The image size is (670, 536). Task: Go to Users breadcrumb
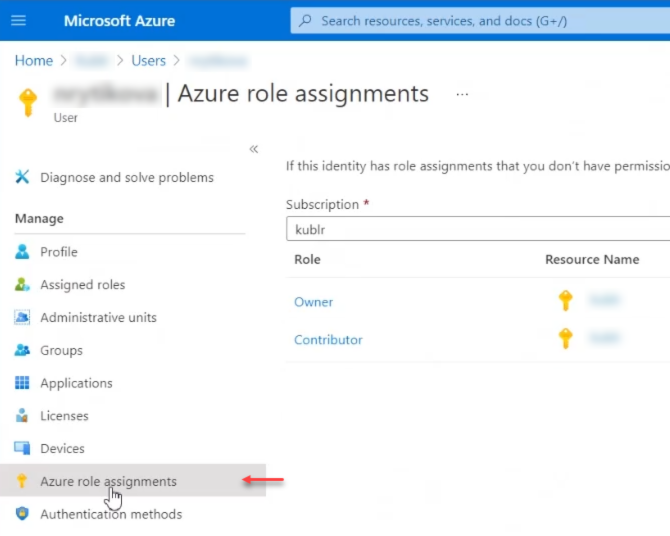point(148,61)
